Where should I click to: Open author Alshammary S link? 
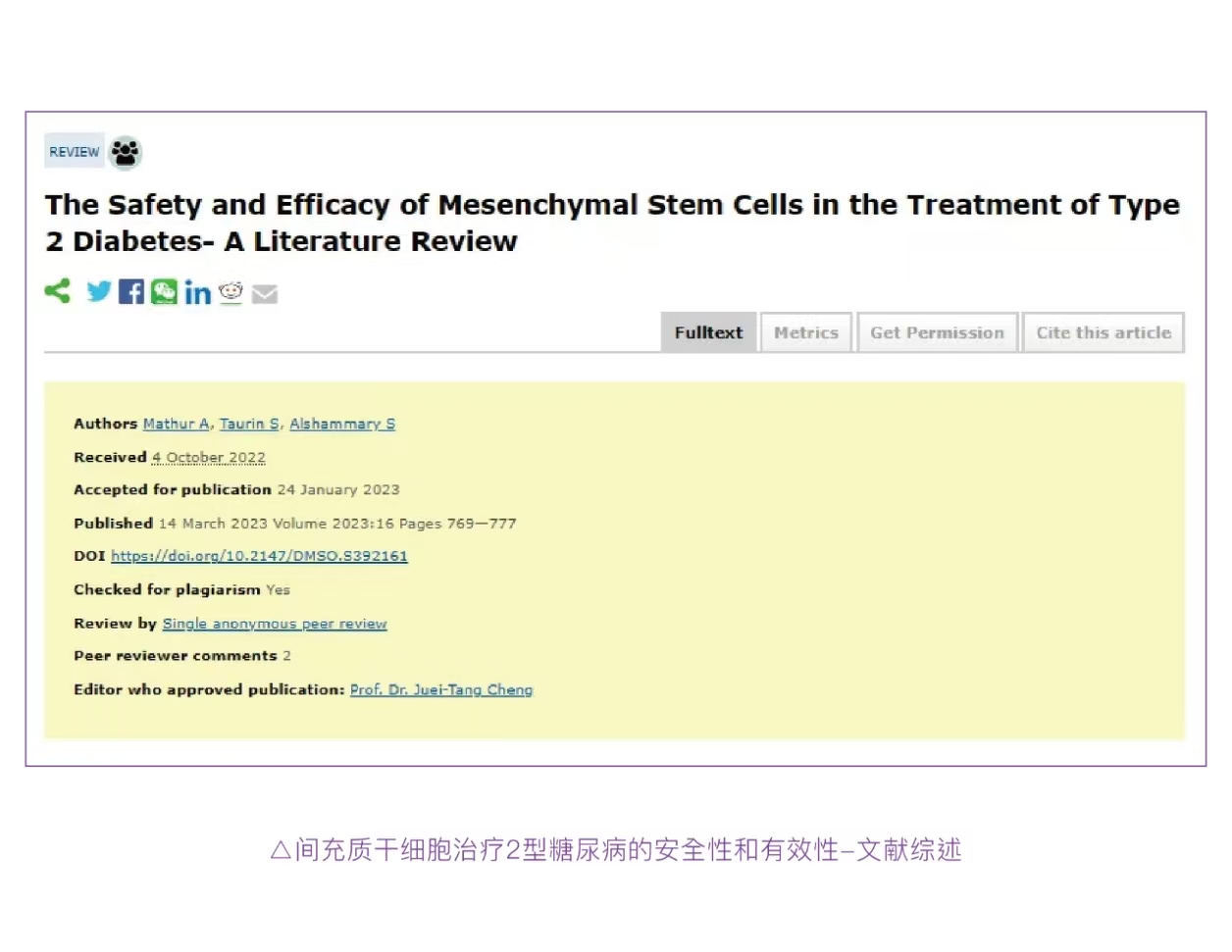(x=342, y=424)
